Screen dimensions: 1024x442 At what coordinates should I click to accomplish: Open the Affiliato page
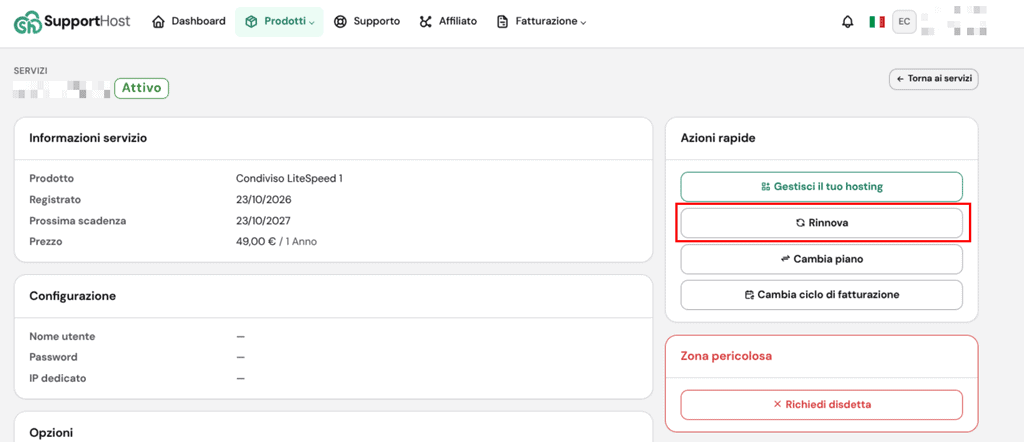tap(448, 22)
